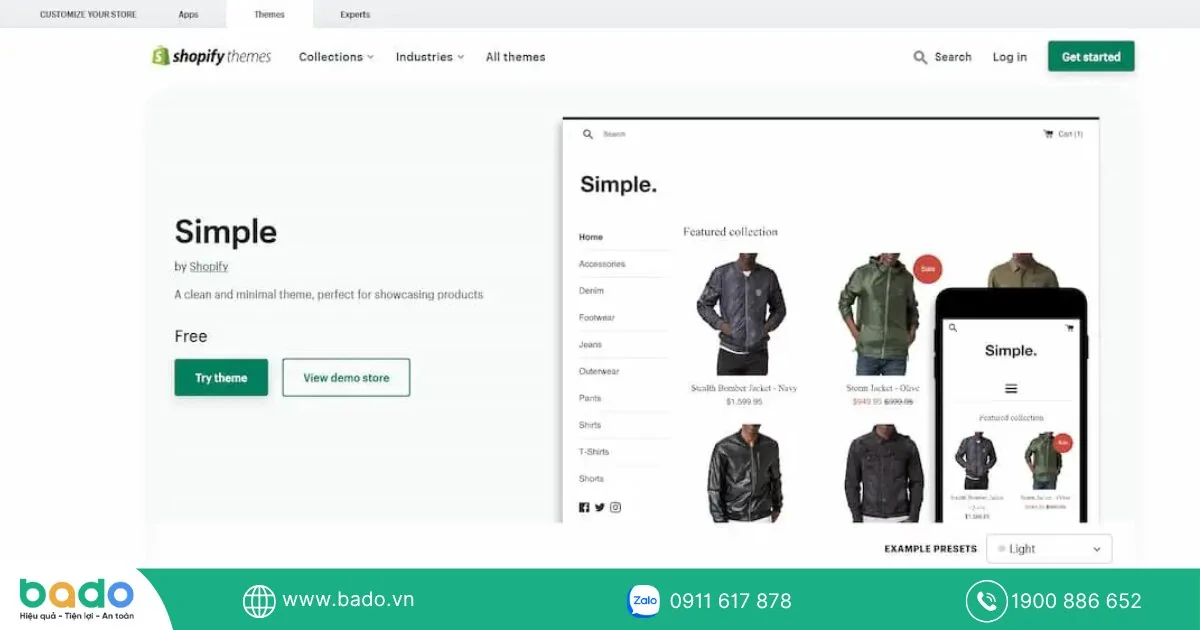
Task: Click the Log in link
Action: click(x=1010, y=57)
